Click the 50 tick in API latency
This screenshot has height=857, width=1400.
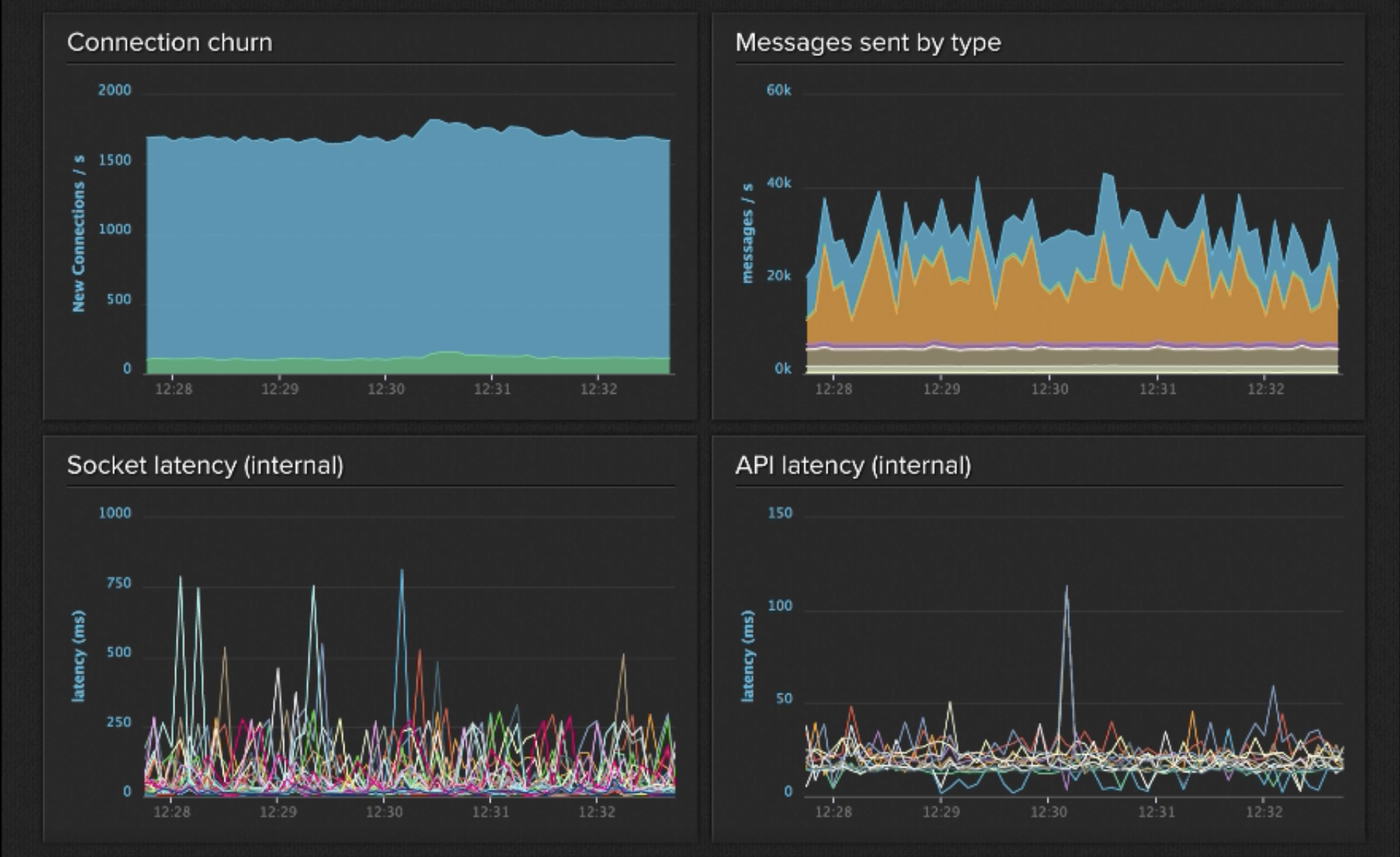point(783,700)
